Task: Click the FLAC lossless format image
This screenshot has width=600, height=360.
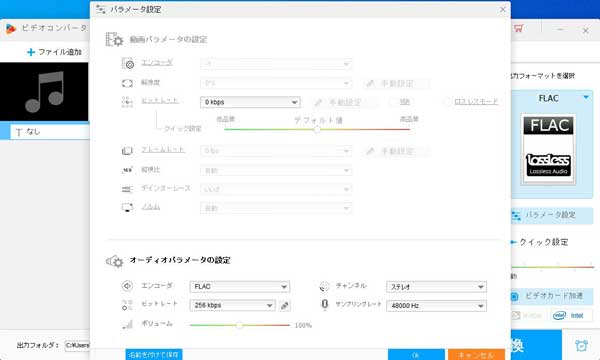Action: tap(548, 149)
